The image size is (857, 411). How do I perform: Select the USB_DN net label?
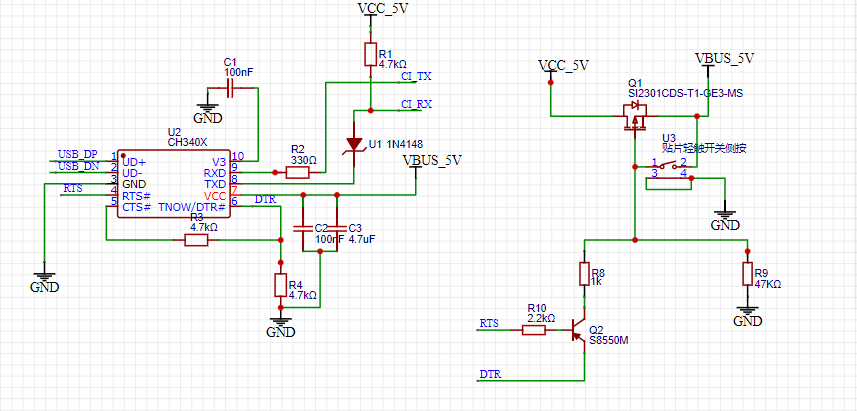tap(79, 166)
